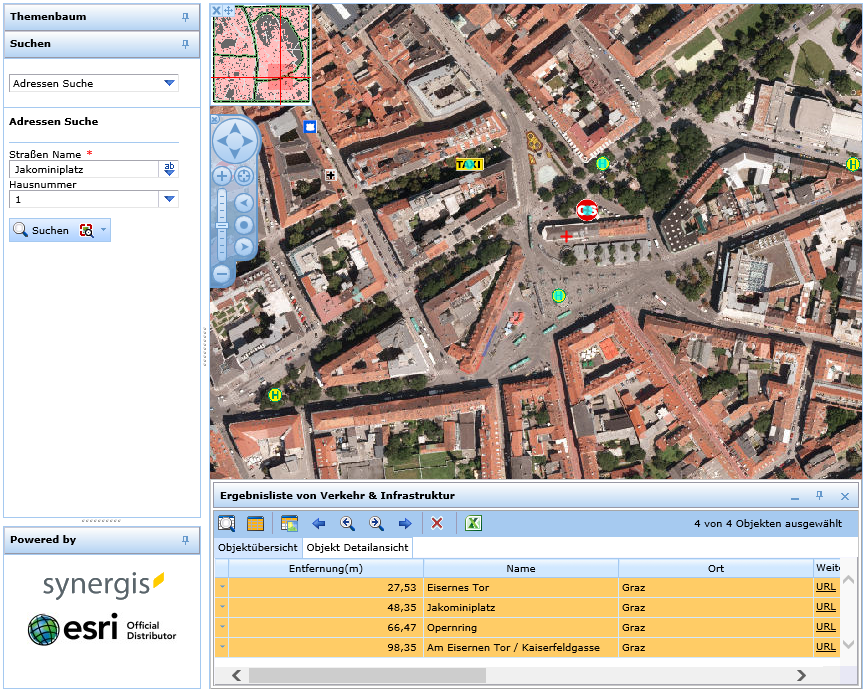The image size is (866, 693).
Task: Click the full extent globe button in navigation
Action: [242, 176]
